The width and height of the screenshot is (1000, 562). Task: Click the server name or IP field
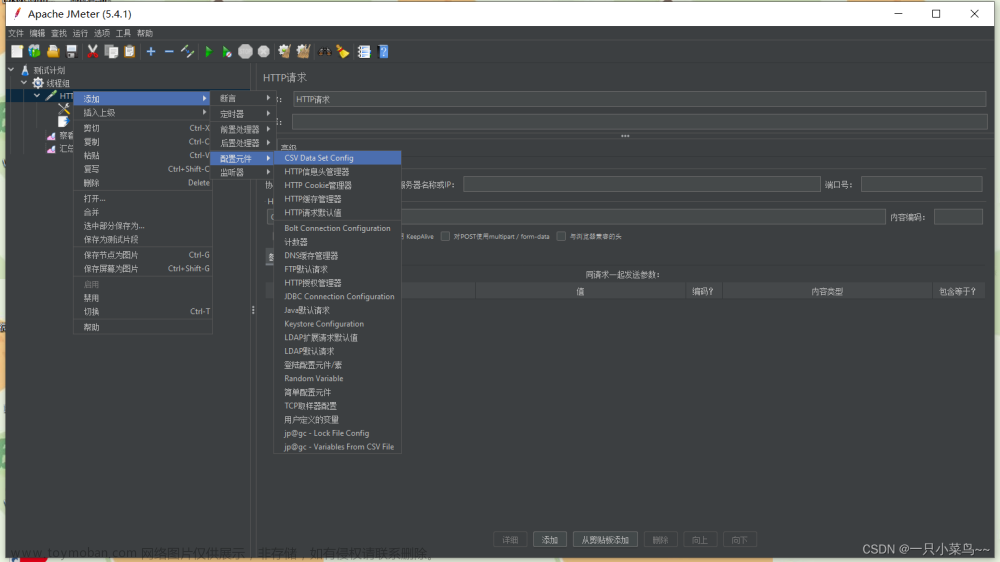[642, 184]
